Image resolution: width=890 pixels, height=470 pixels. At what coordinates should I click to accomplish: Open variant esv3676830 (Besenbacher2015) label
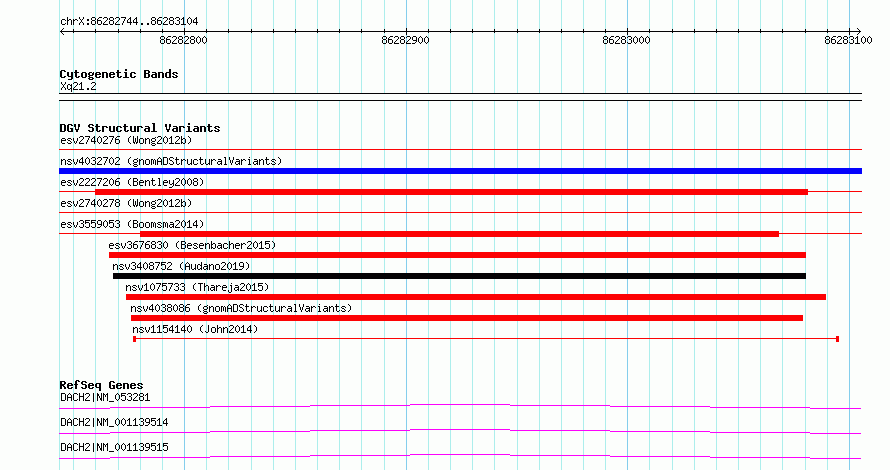tap(192, 245)
